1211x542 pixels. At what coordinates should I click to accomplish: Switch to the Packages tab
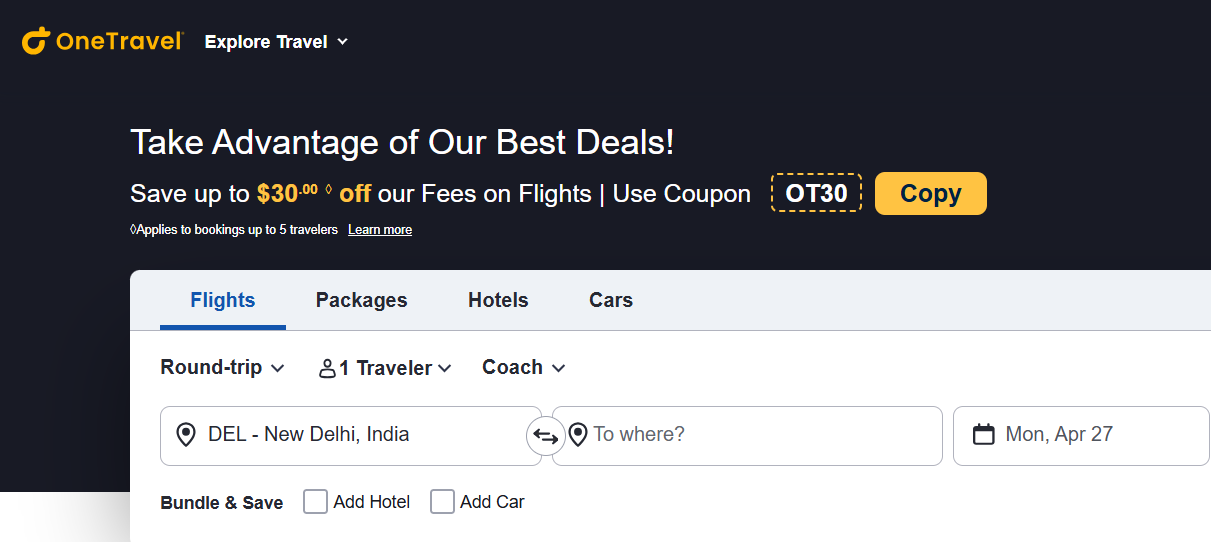tap(361, 300)
